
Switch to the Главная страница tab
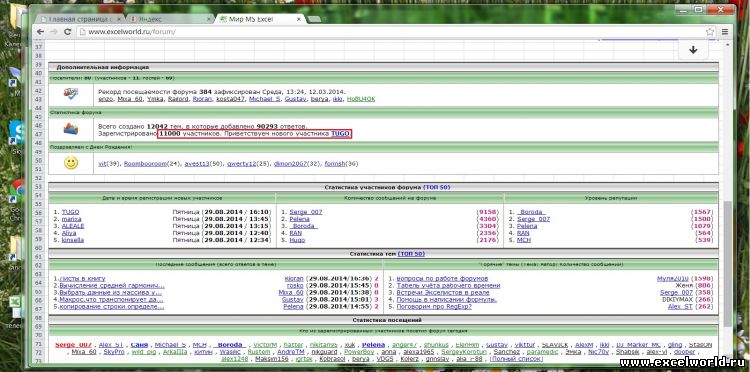80,19
